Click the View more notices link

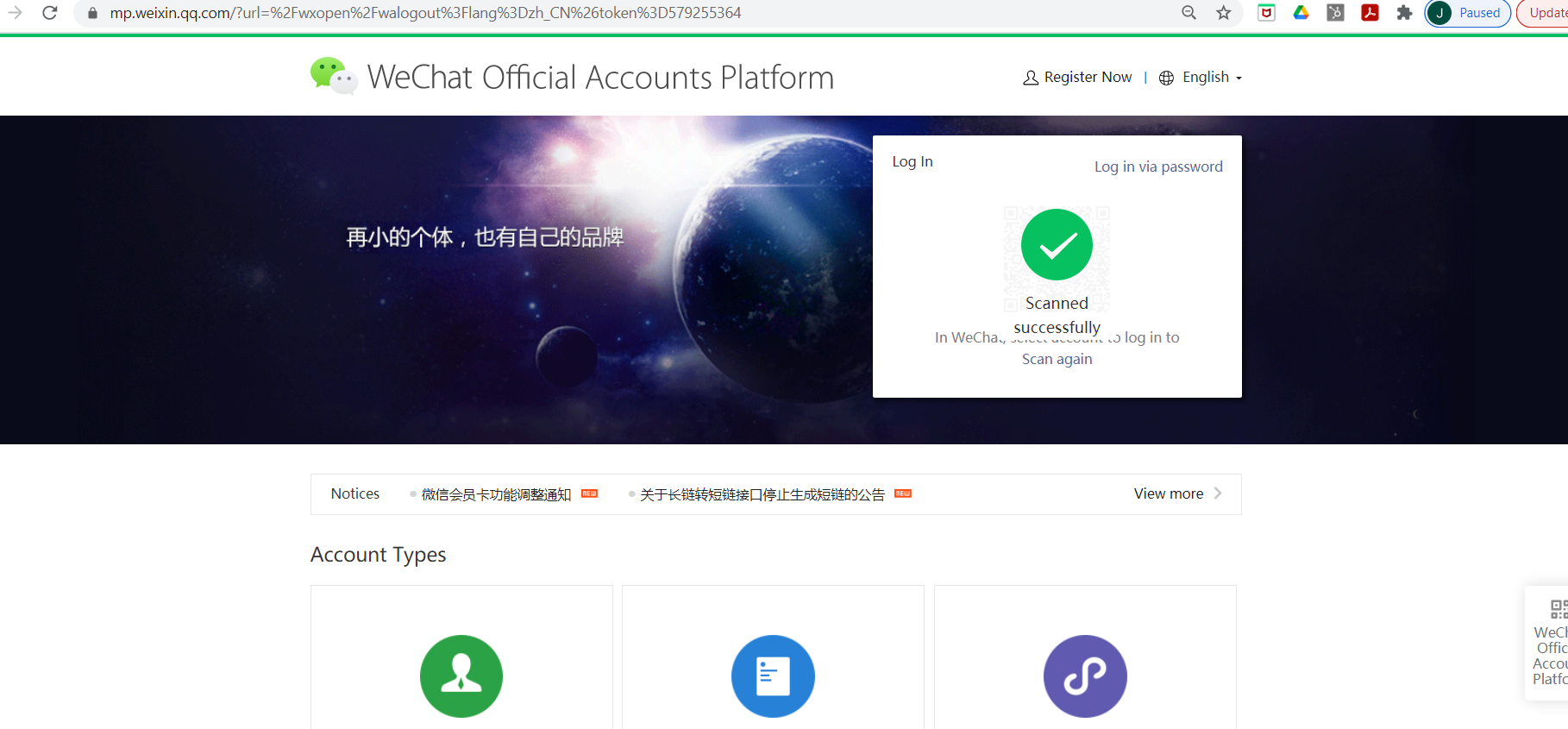click(1169, 493)
